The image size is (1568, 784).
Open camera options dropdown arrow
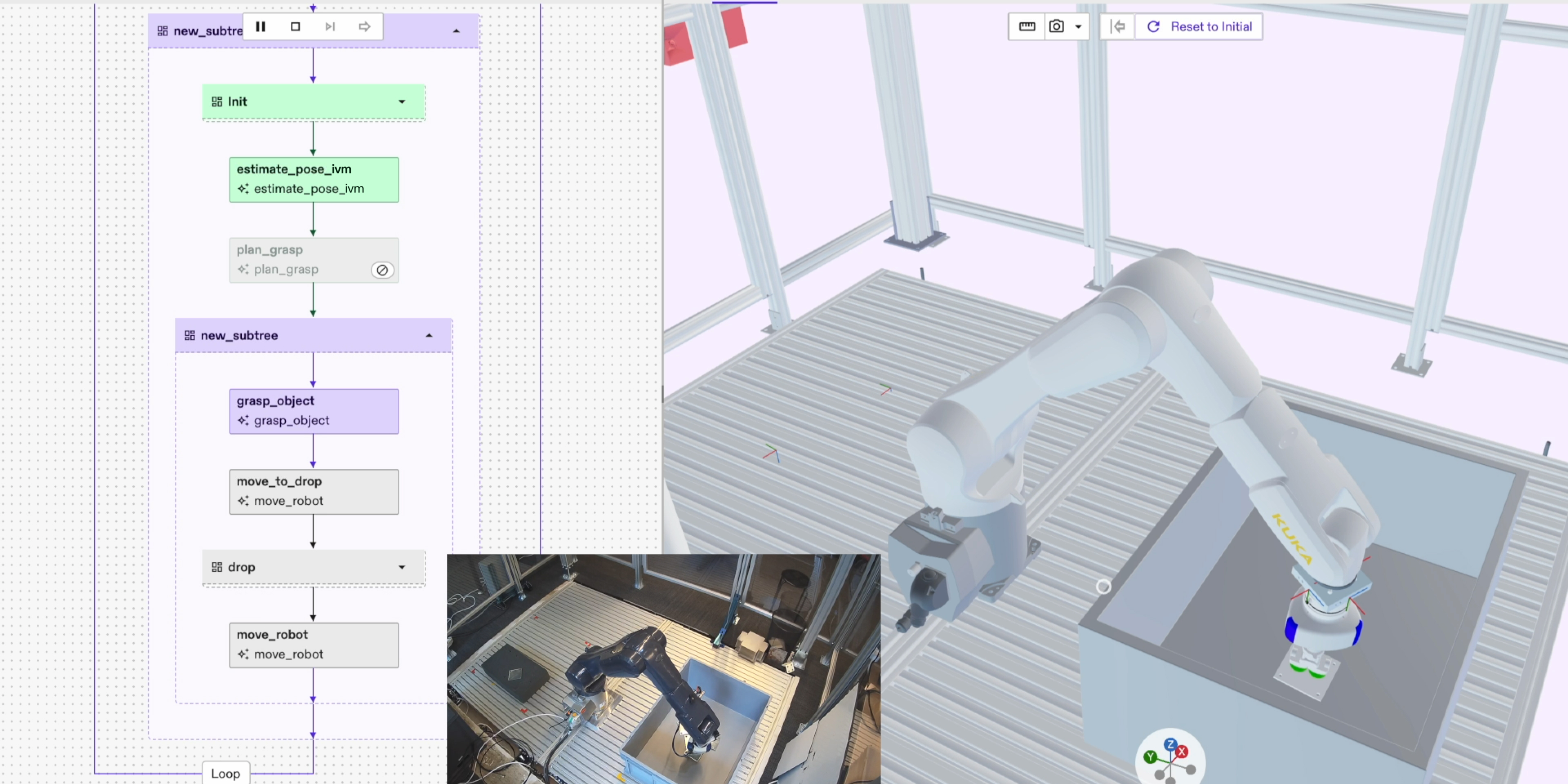click(x=1078, y=26)
